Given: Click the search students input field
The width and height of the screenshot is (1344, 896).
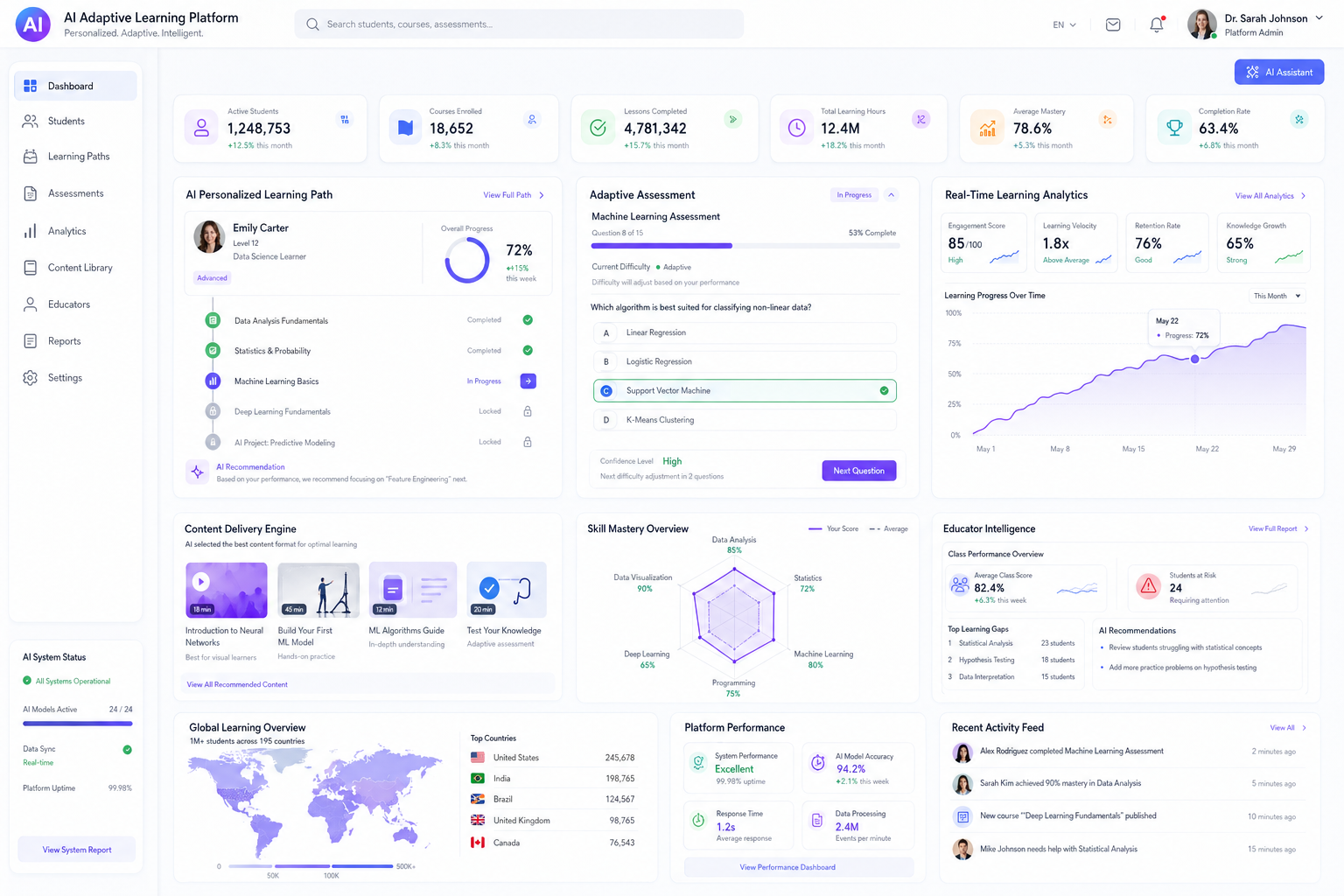Looking at the screenshot, I should (519, 24).
